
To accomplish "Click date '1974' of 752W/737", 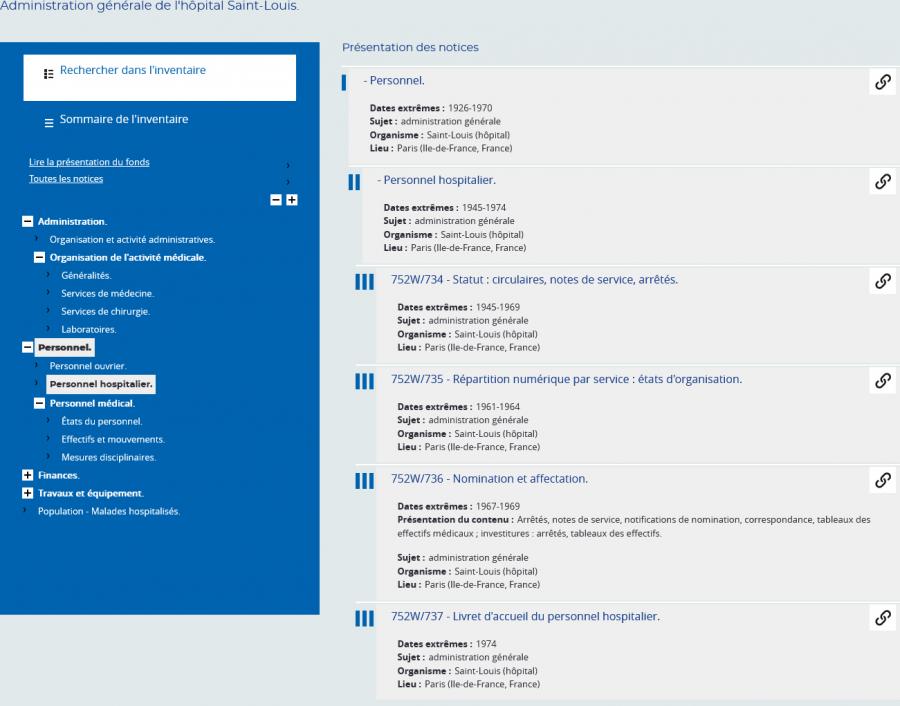I will 486,644.
